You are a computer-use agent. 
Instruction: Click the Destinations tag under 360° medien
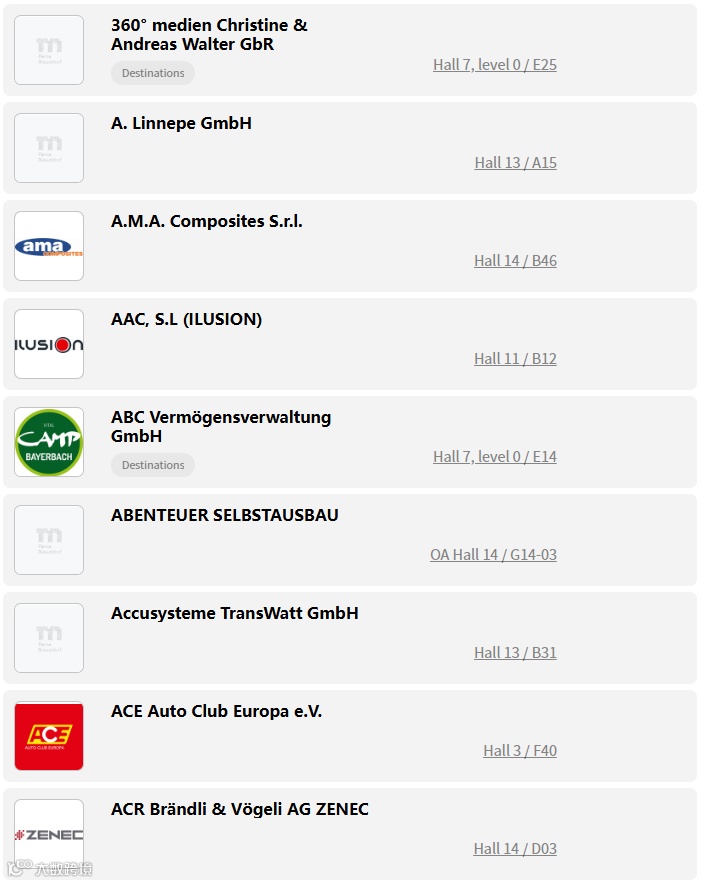click(153, 73)
